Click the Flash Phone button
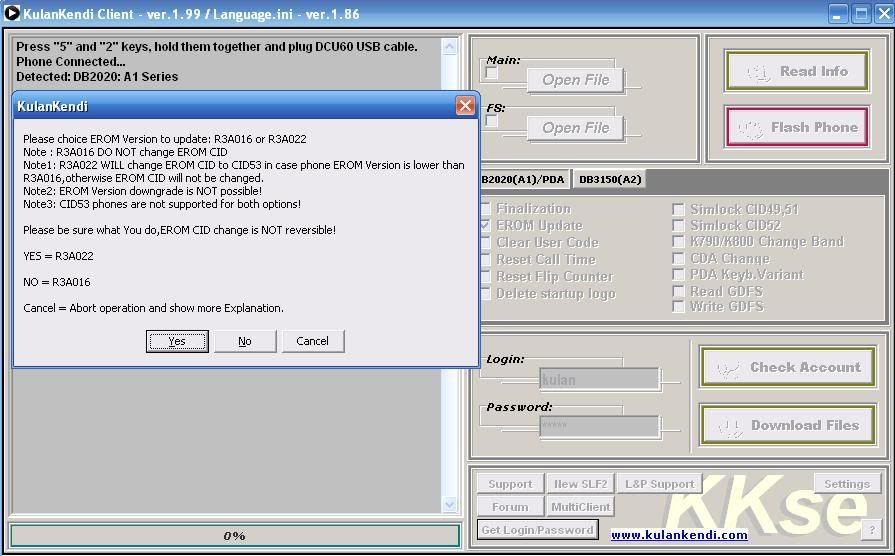This screenshot has height=556, width=895. tap(797, 127)
